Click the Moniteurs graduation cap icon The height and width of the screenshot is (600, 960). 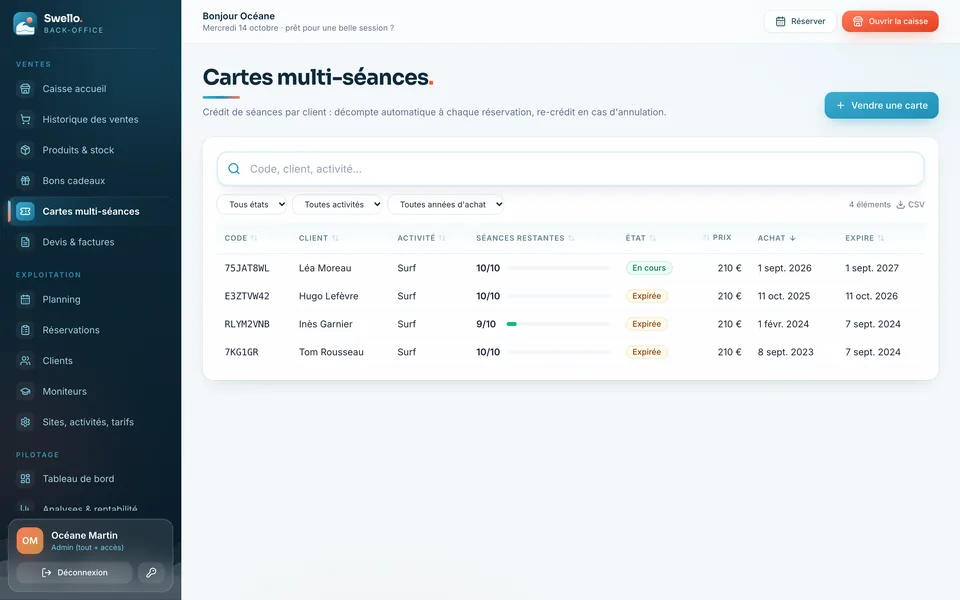(x=25, y=391)
